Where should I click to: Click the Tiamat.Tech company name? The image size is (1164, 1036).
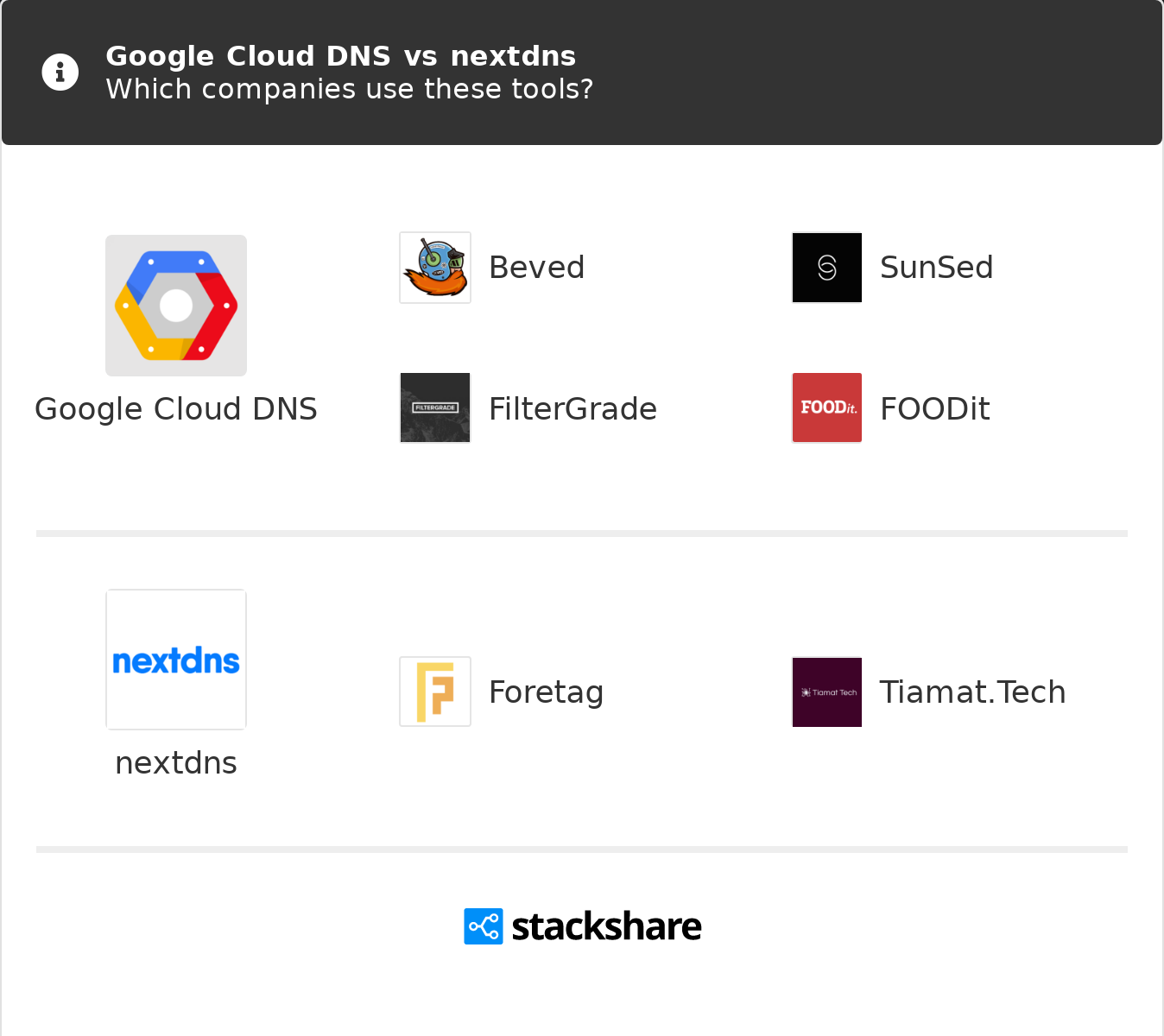(972, 692)
